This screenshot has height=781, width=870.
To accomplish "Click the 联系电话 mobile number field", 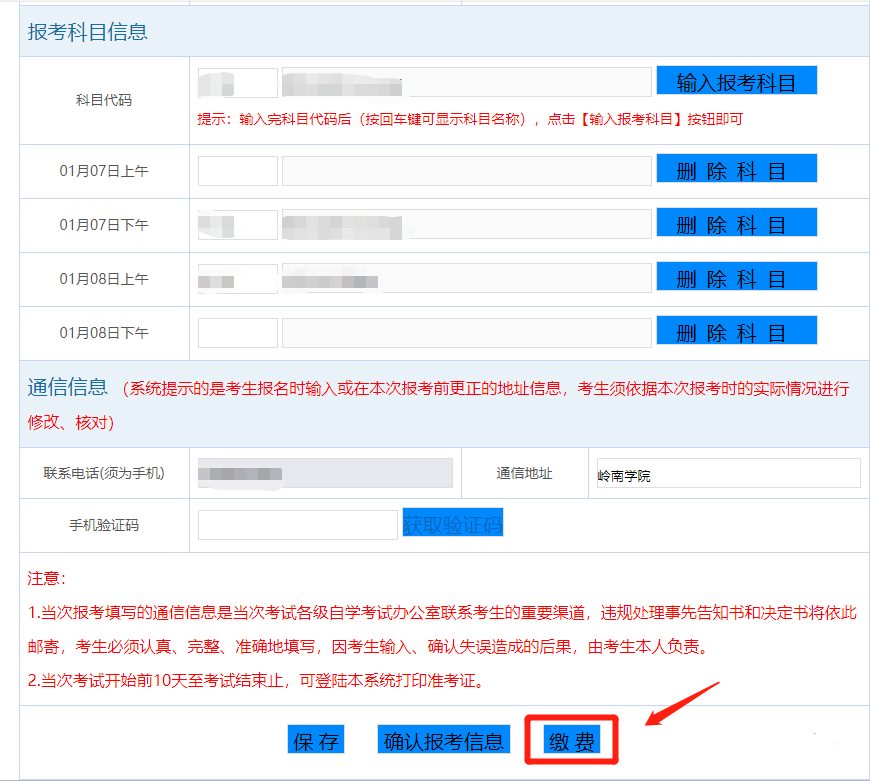I will point(325,473).
